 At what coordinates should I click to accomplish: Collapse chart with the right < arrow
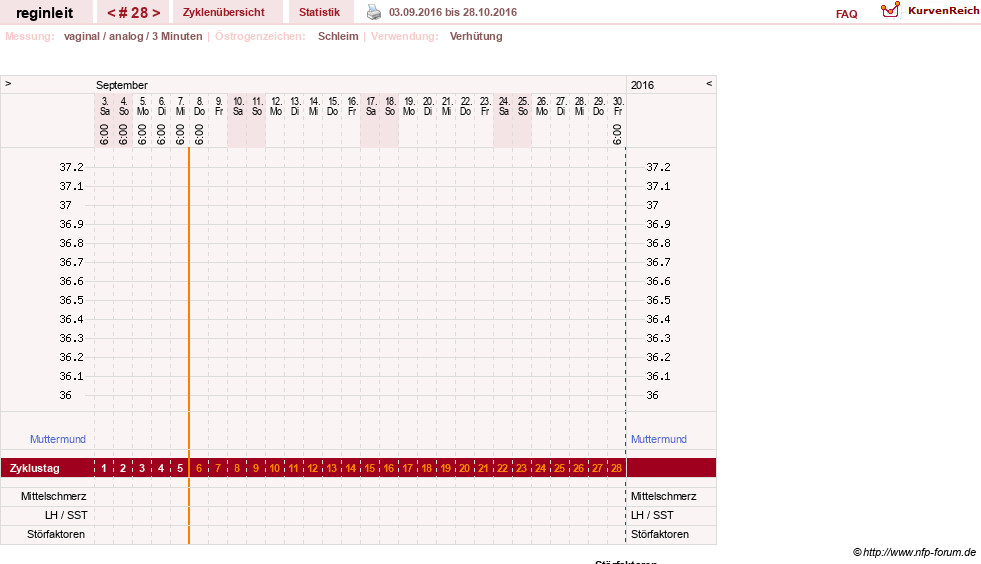(709, 83)
